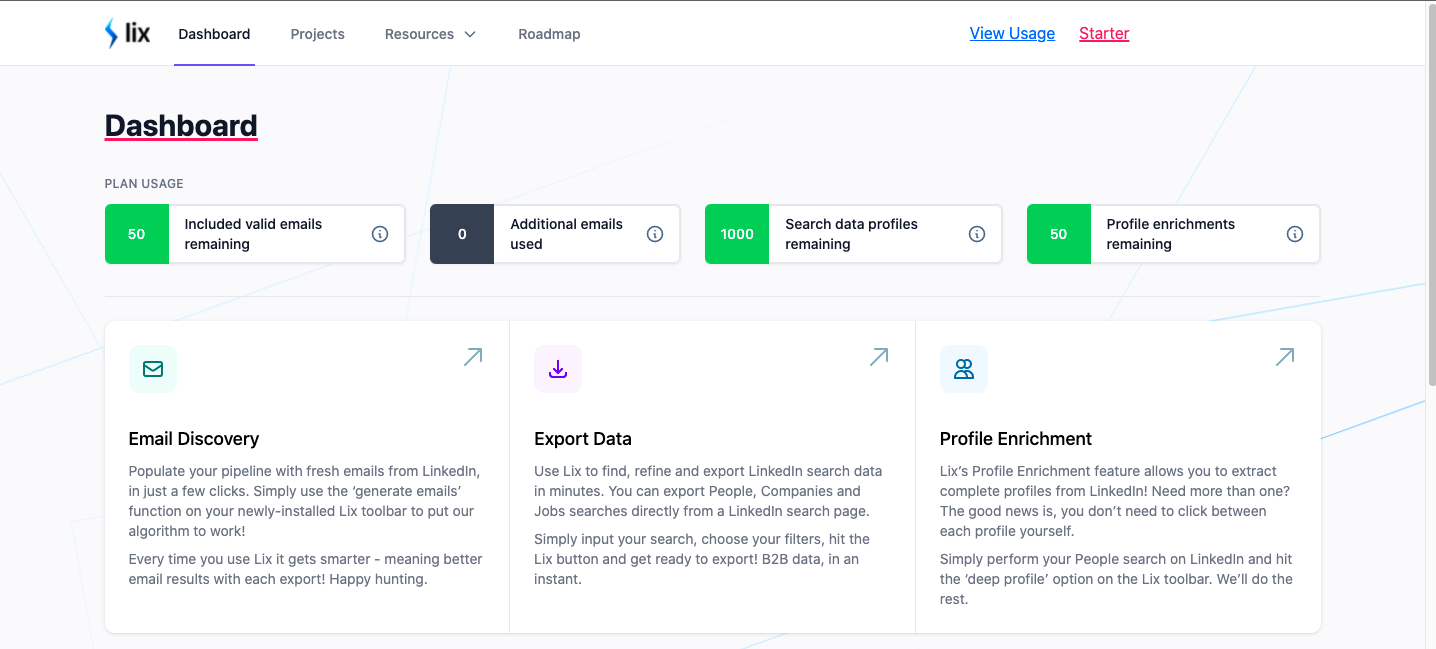This screenshot has height=649, width=1436.
Task: Click the Email Discovery envelope icon
Action: pyautogui.click(x=153, y=369)
